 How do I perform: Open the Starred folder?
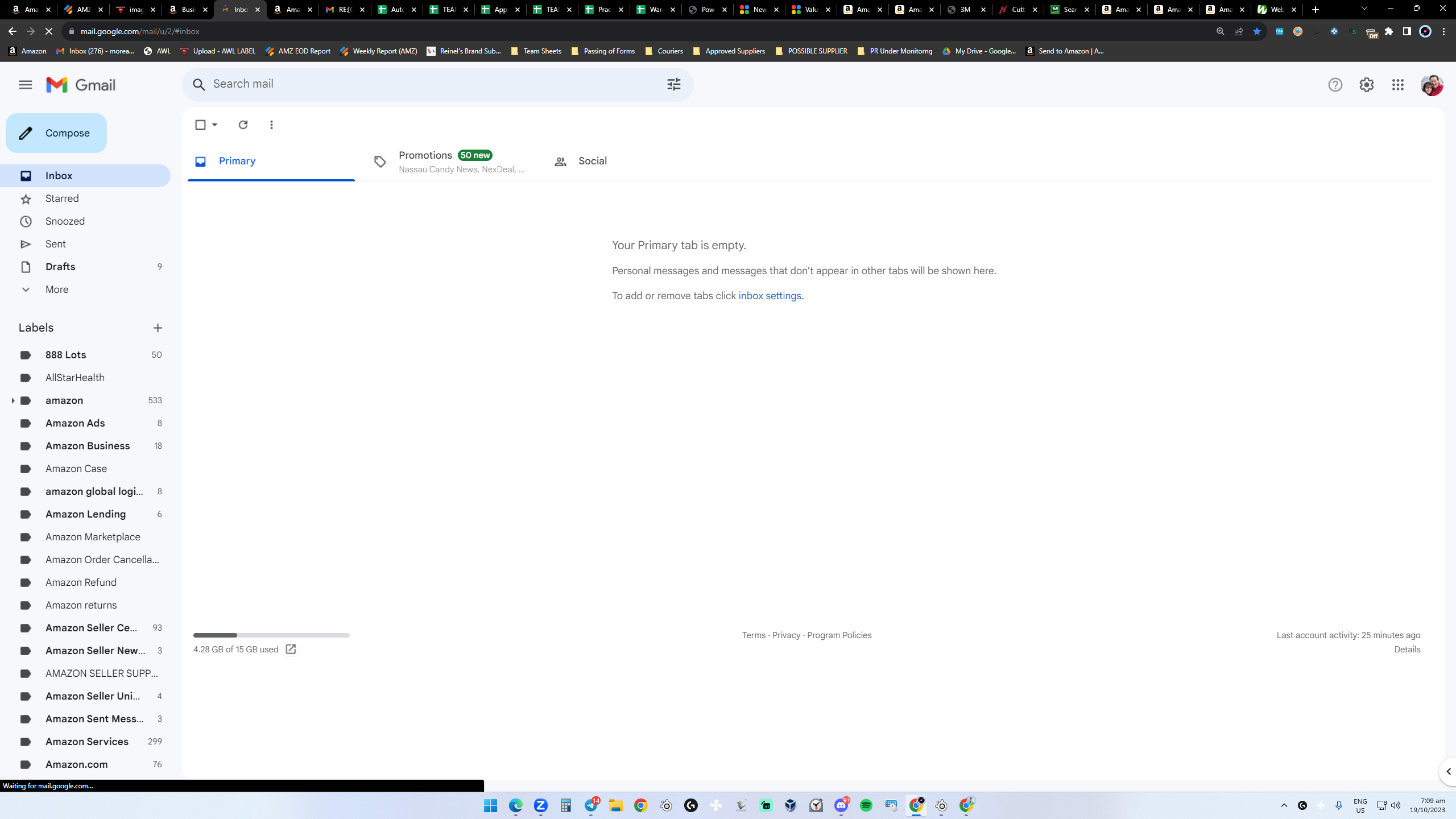point(85,198)
